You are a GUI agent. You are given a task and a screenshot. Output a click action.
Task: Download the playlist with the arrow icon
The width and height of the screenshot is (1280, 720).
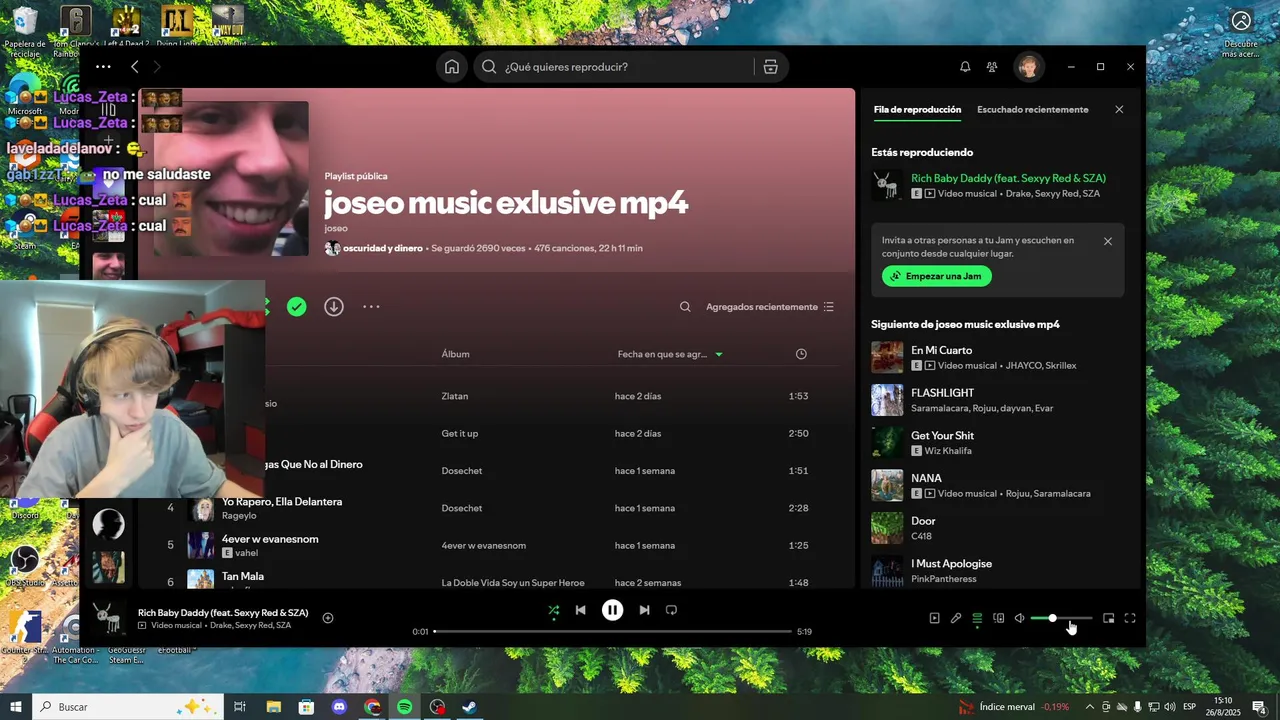pyautogui.click(x=334, y=307)
